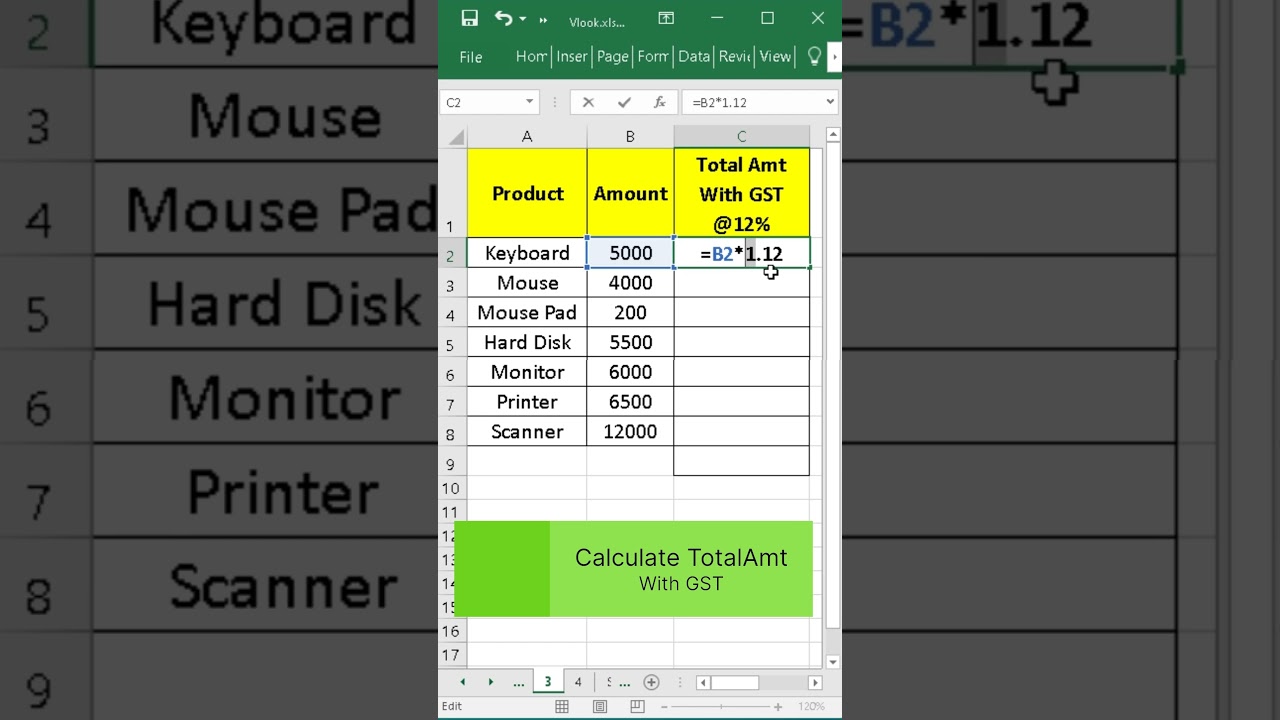Confirm the formula with the checkmark
The image size is (1280, 720).
click(624, 102)
